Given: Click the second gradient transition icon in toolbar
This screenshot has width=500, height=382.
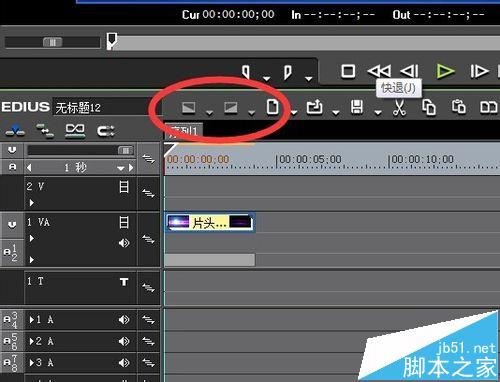Looking at the screenshot, I should pyautogui.click(x=231, y=108).
